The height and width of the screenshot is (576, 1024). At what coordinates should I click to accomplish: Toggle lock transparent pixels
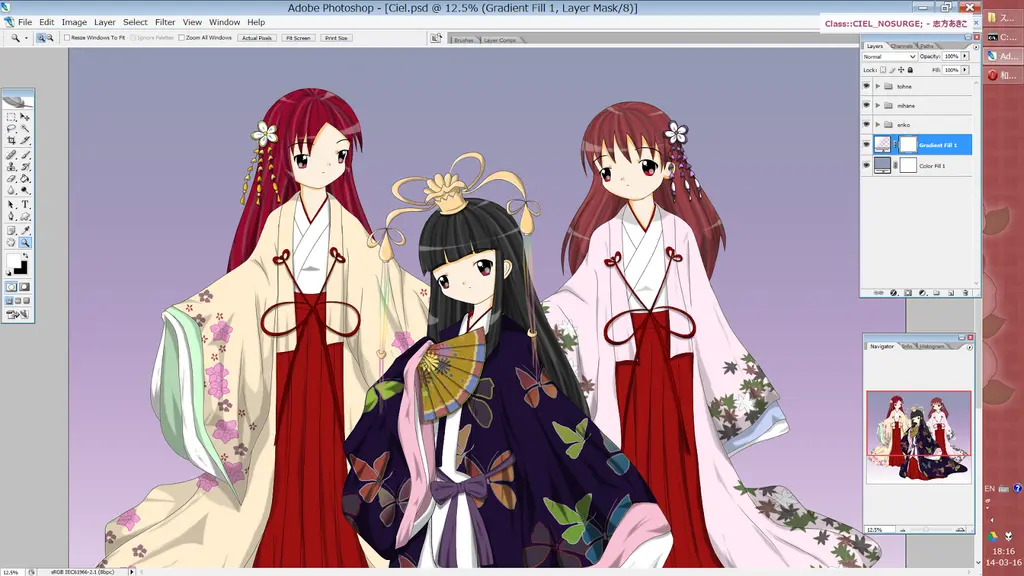(x=883, y=70)
